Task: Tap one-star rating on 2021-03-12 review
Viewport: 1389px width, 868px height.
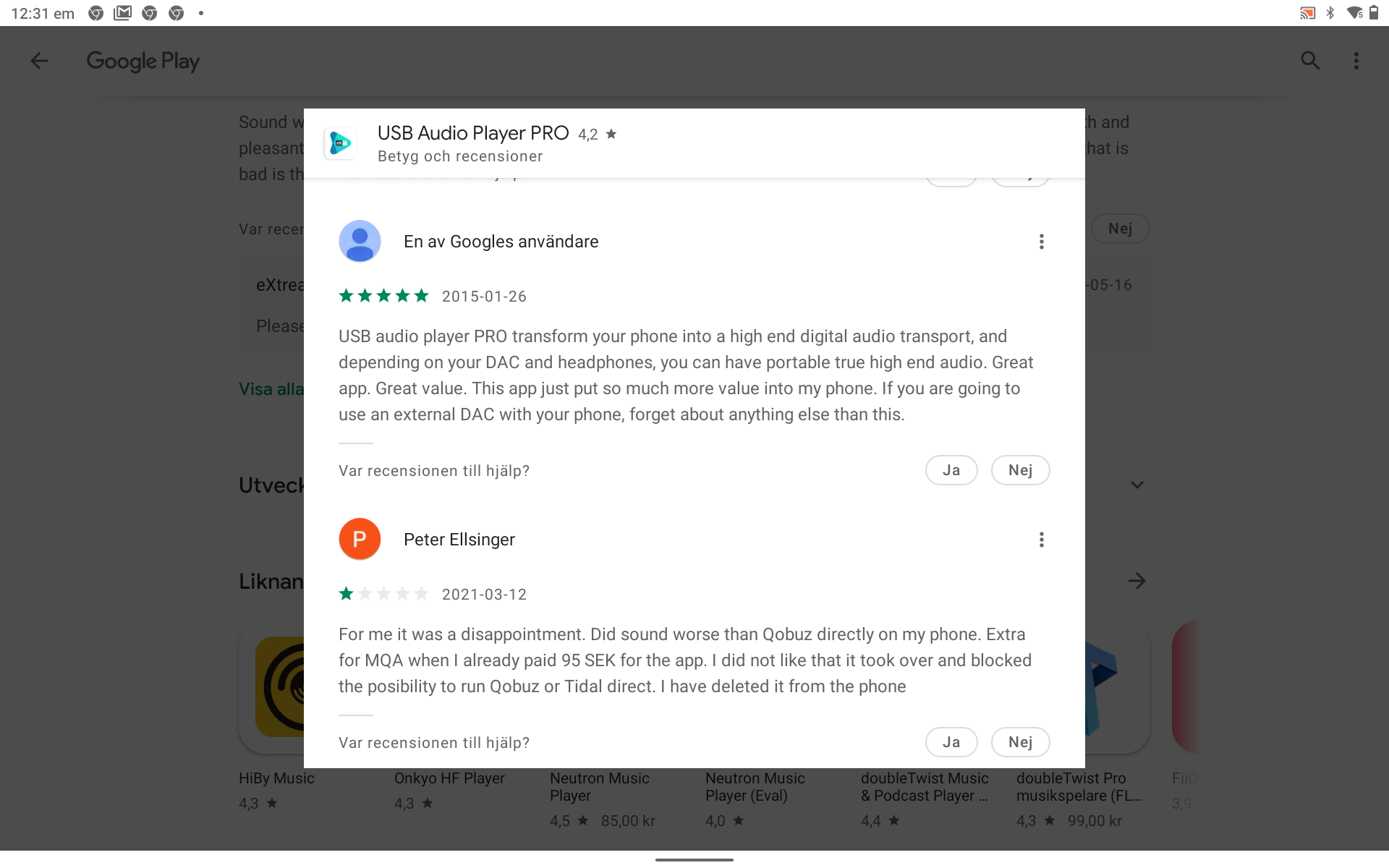Action: pos(383,594)
